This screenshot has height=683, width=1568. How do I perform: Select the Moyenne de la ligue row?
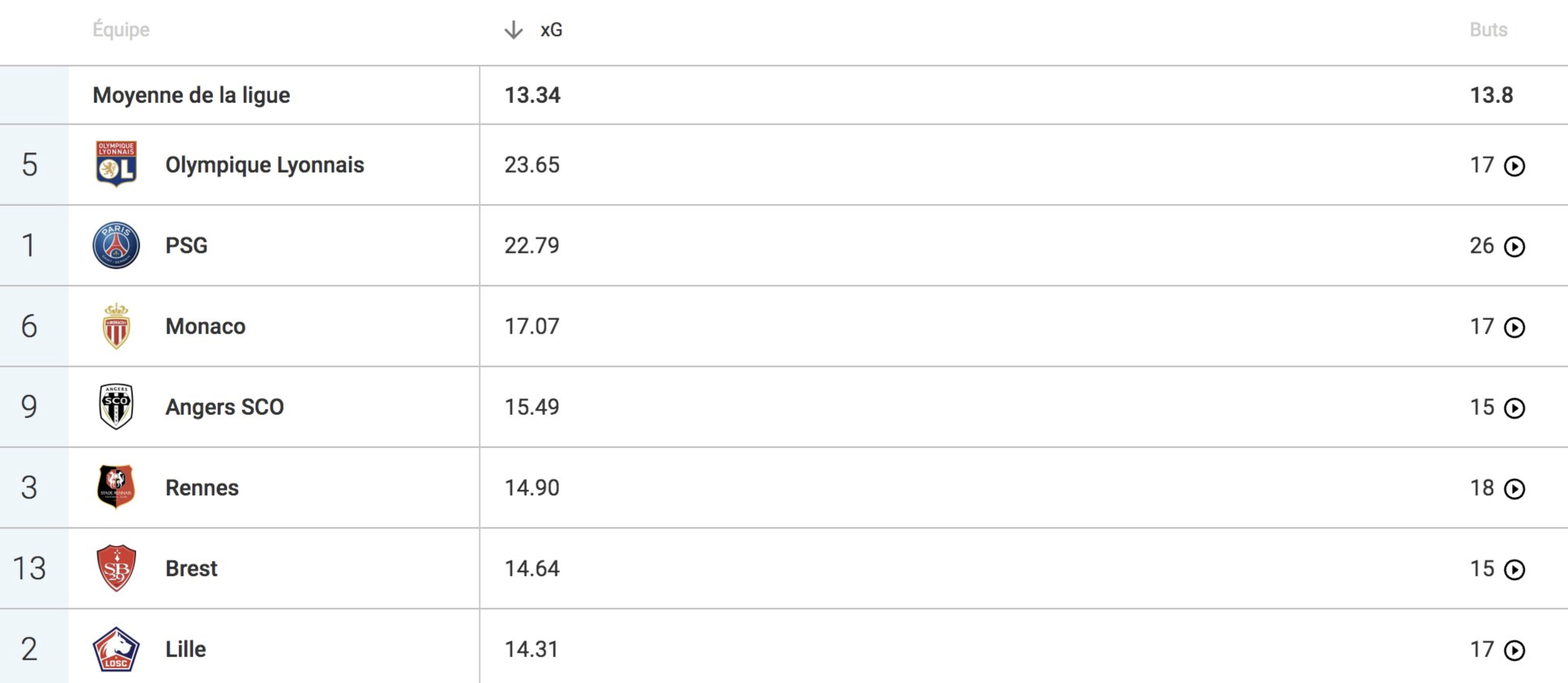point(784,95)
